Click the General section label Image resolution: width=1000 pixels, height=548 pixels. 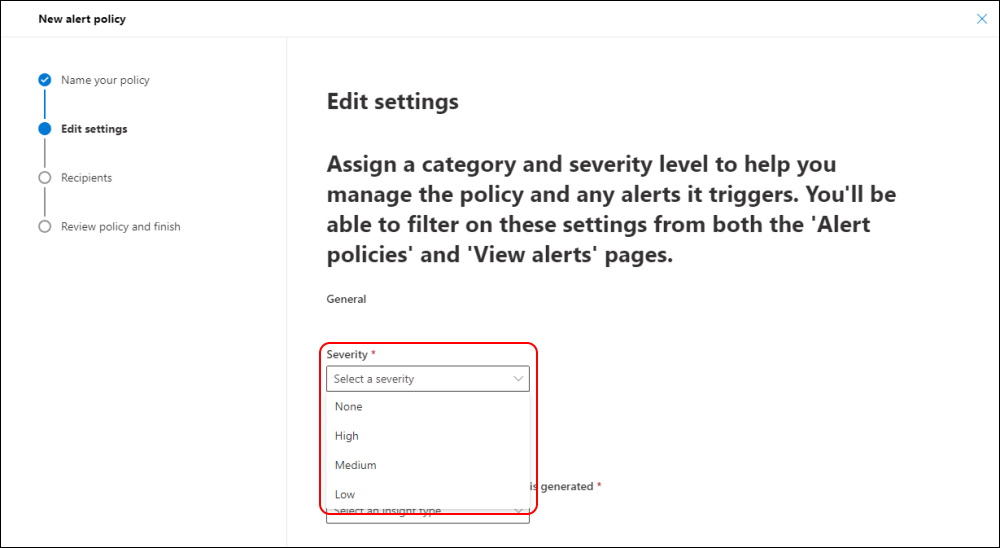346,299
